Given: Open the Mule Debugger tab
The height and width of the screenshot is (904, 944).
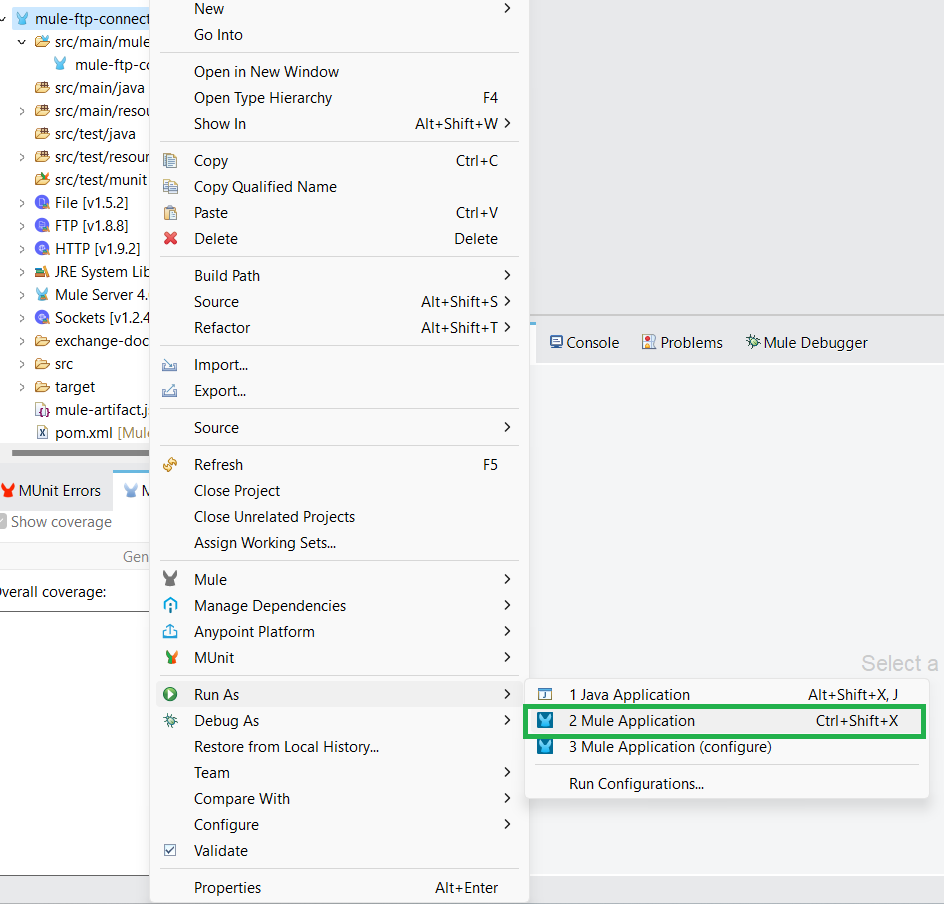Looking at the screenshot, I should (806, 343).
